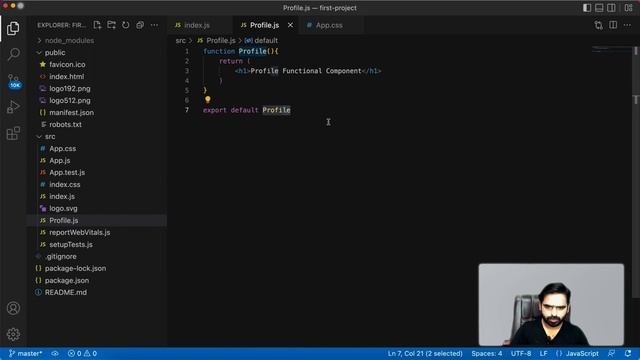Open setupTests.js in the Explorer
Image resolution: width=640 pixels, height=360 pixels.
[x=97, y=244]
